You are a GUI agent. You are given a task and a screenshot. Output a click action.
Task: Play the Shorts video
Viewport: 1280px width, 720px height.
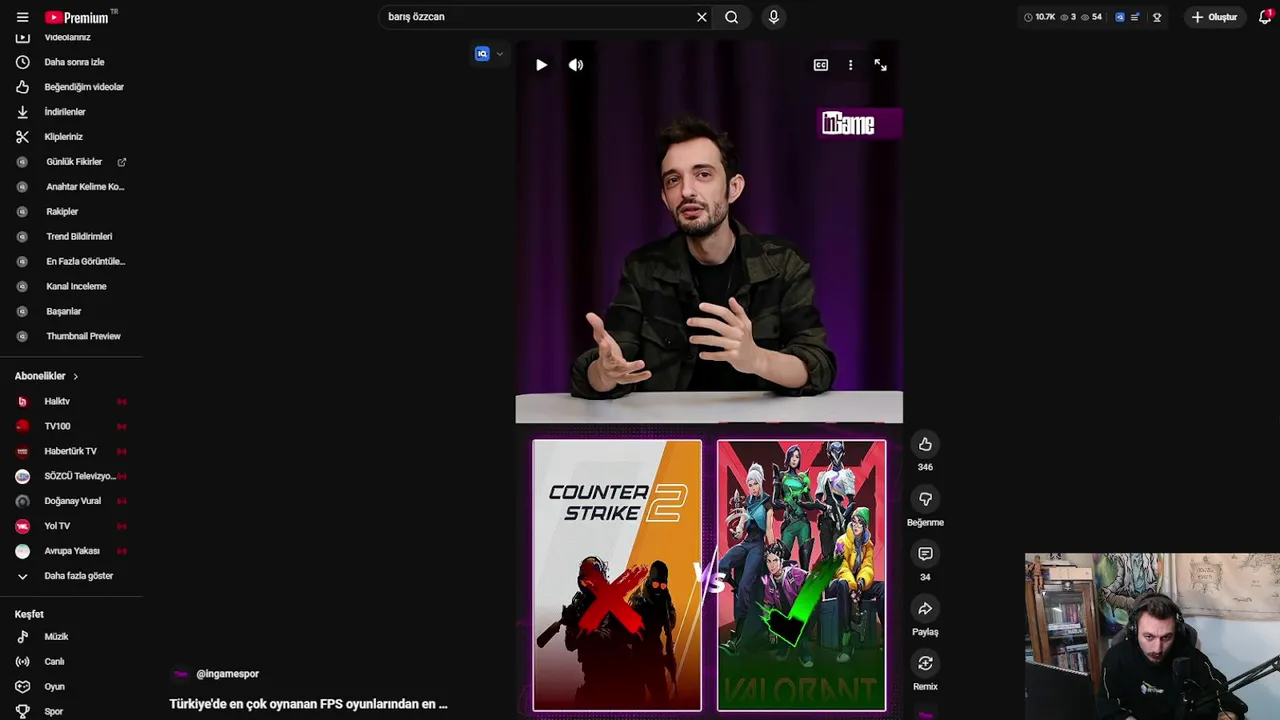click(x=541, y=65)
